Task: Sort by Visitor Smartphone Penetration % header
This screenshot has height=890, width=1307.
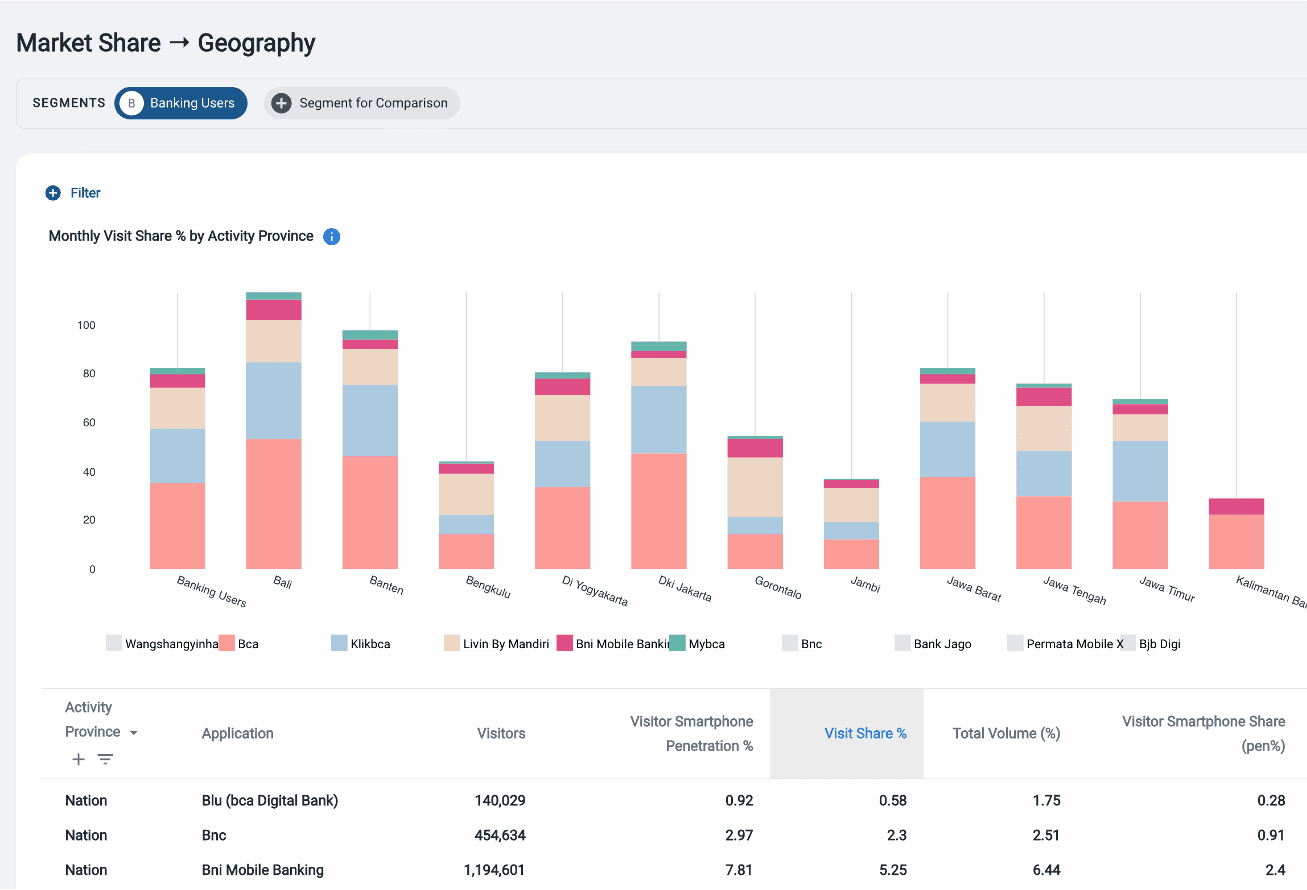Action: pyautogui.click(x=692, y=733)
